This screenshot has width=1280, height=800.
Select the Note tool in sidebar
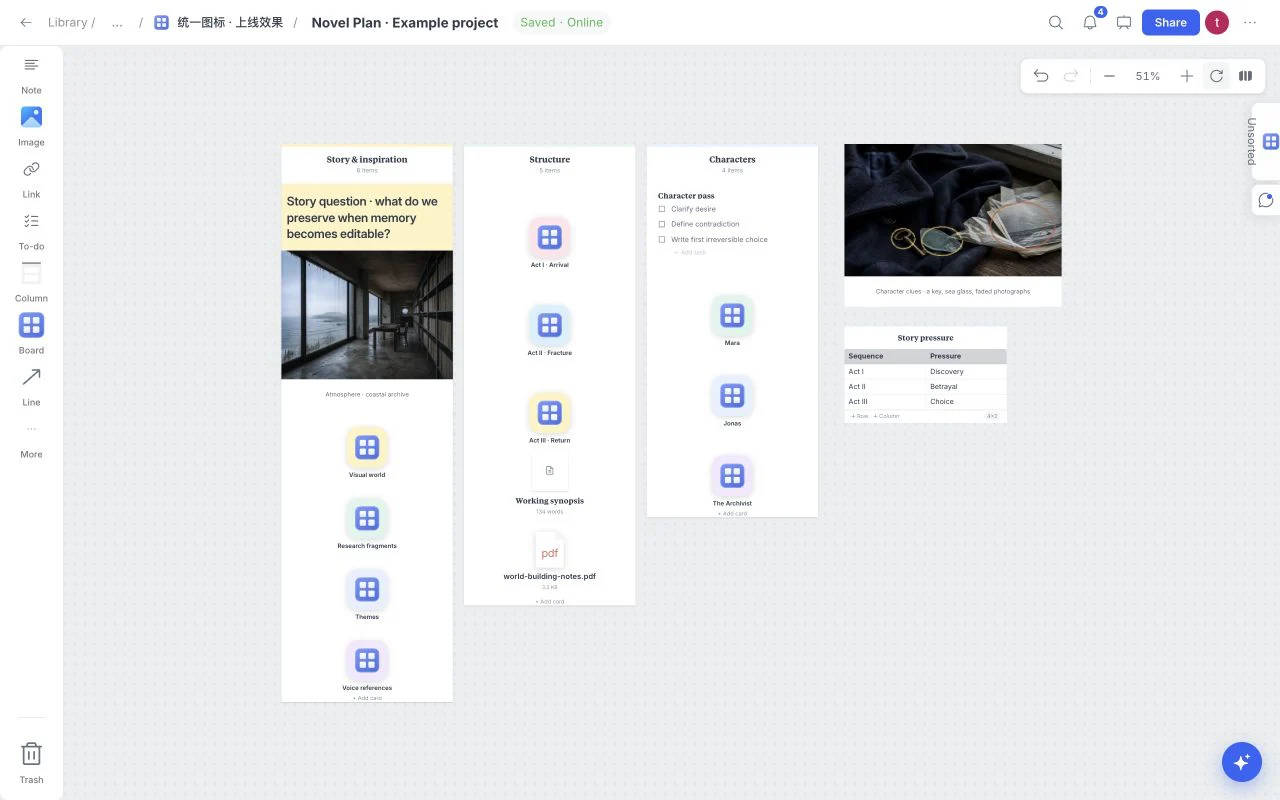point(31,75)
